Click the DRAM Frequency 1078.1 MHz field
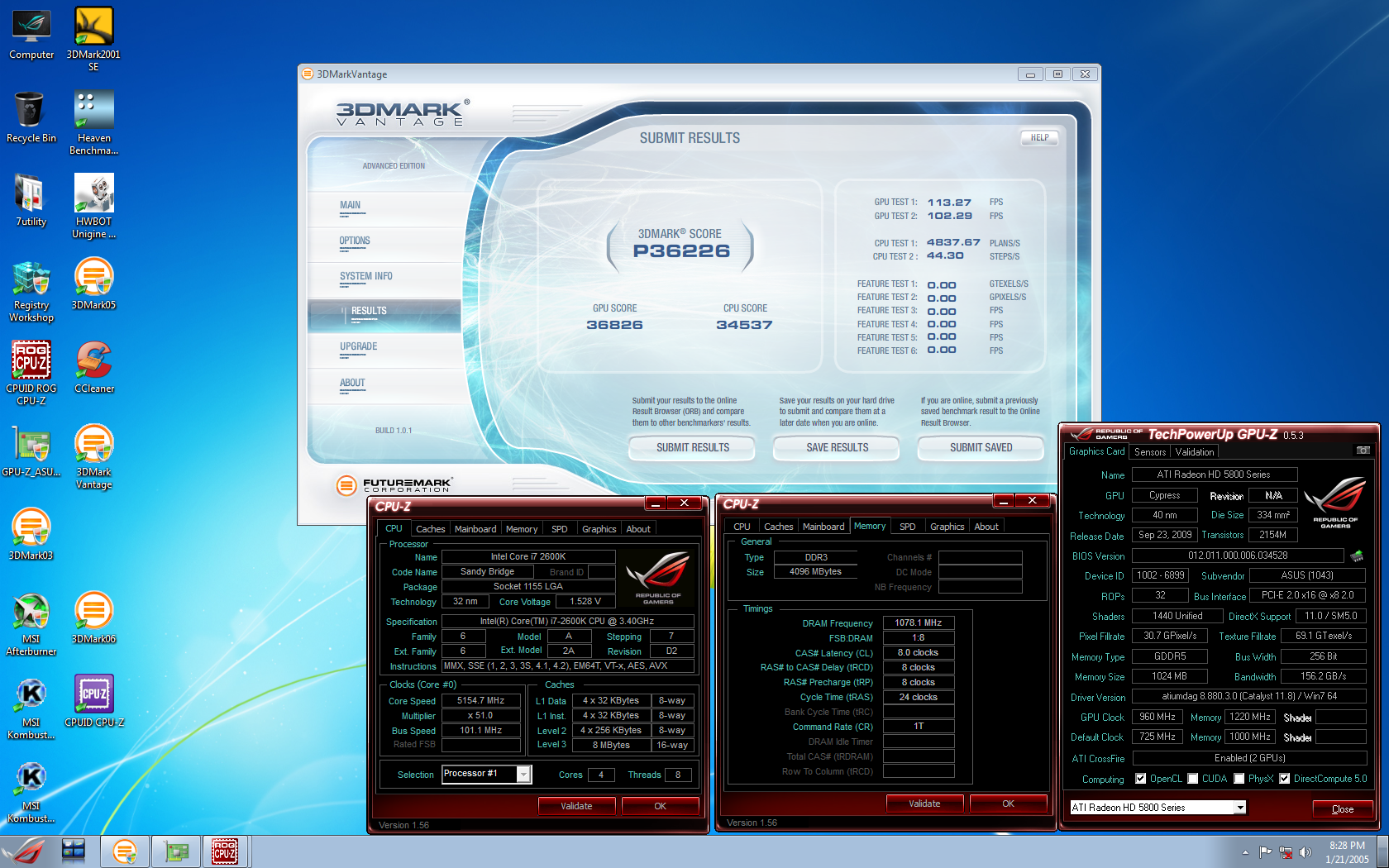Viewport: 1389px width, 868px height. pos(918,623)
